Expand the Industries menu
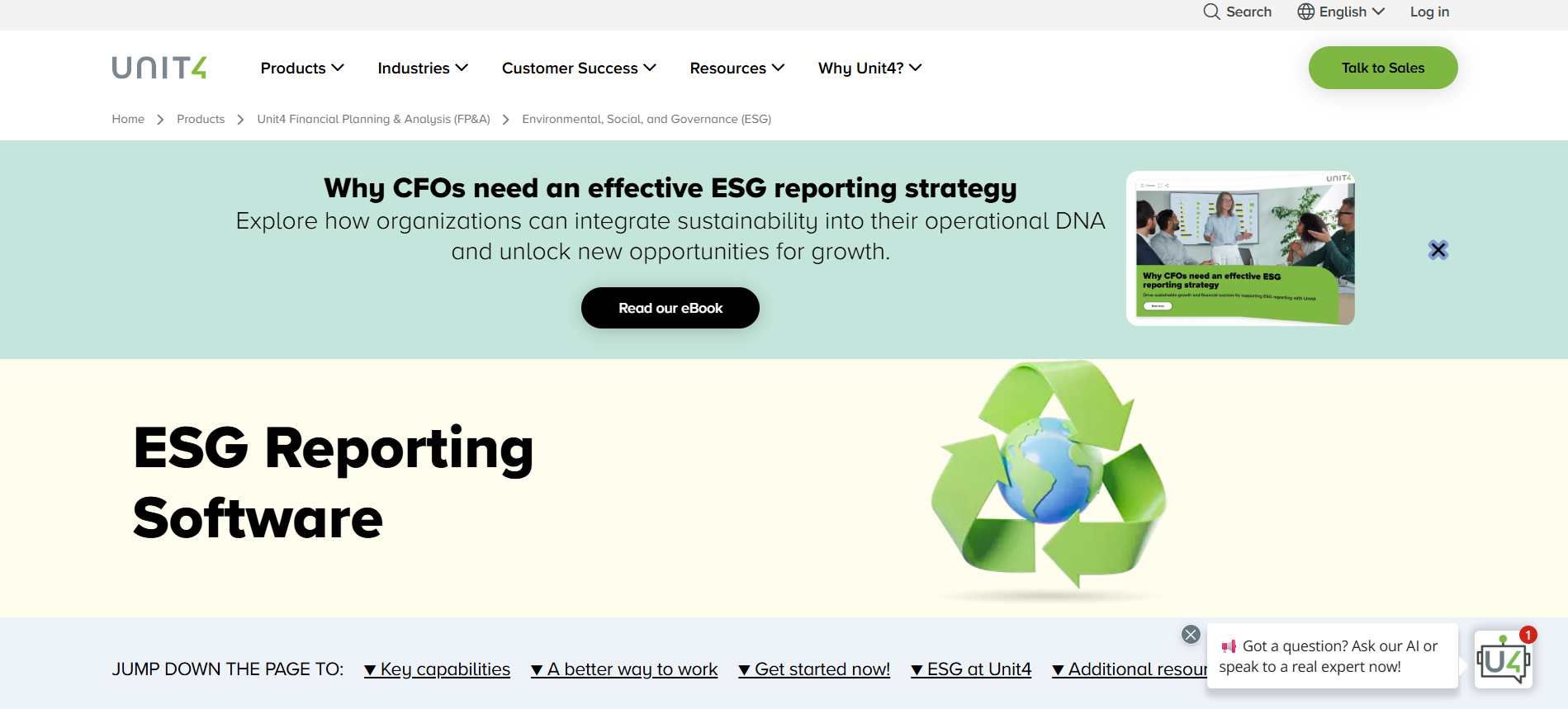Viewport: 1568px width, 709px height. (423, 68)
